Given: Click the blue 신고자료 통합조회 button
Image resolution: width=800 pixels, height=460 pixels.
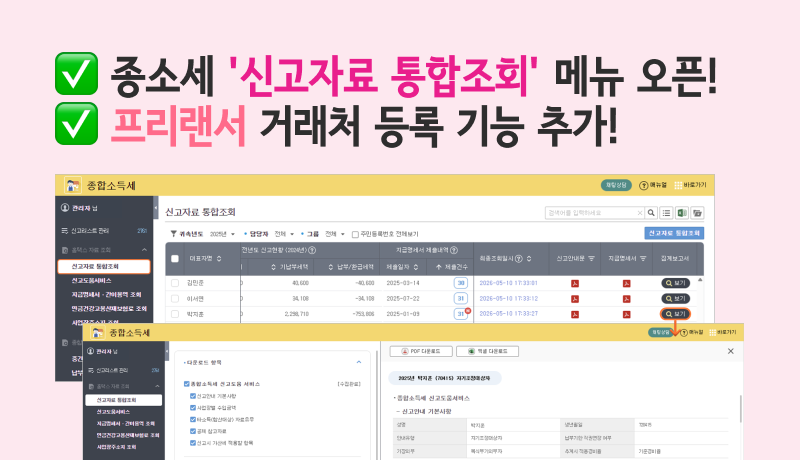Looking at the screenshot, I should pos(674,233).
